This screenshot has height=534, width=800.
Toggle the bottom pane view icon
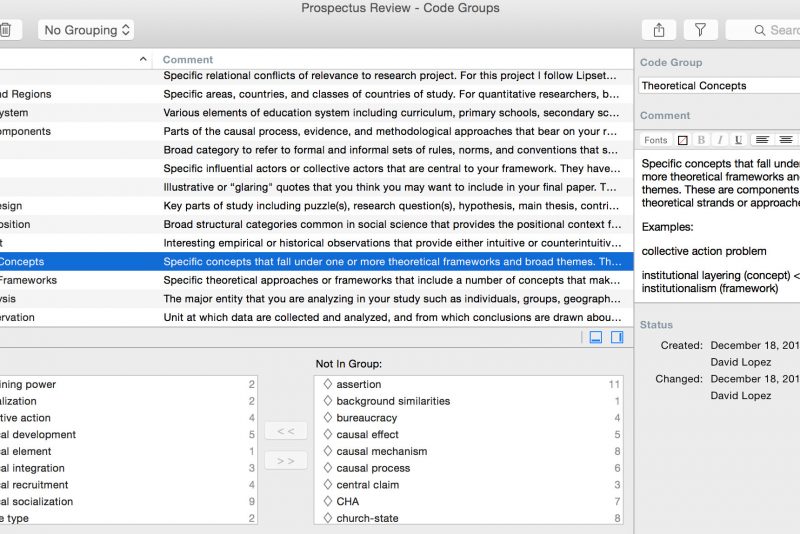pos(595,337)
